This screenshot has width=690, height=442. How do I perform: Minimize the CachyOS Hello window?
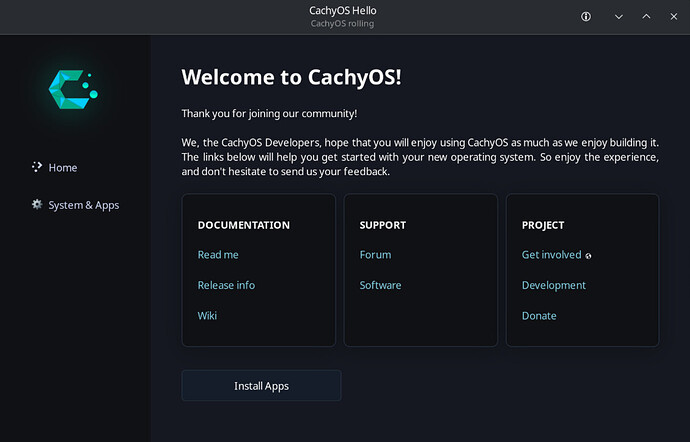[x=619, y=17]
